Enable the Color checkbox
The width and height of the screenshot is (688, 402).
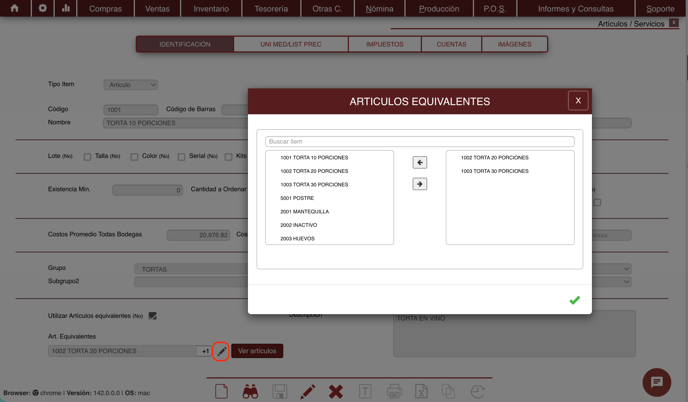point(134,157)
